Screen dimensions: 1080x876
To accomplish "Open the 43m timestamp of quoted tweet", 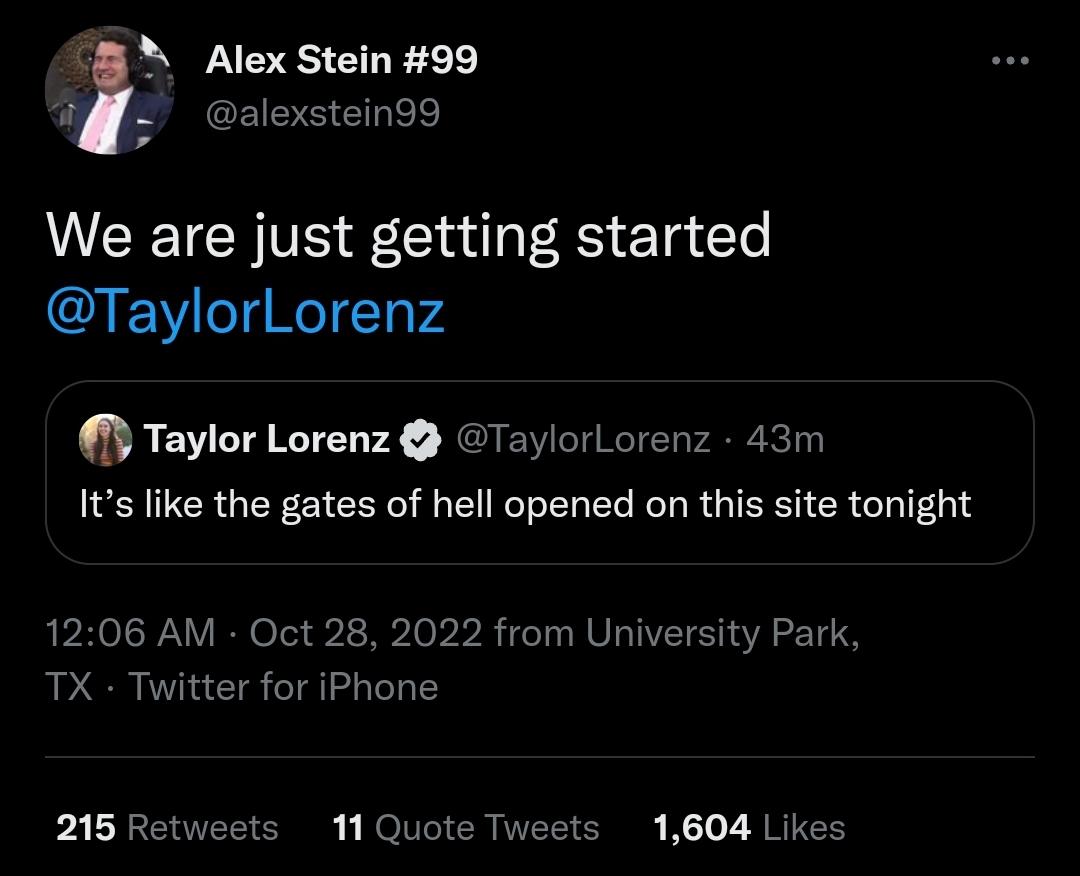I will 785,439.
